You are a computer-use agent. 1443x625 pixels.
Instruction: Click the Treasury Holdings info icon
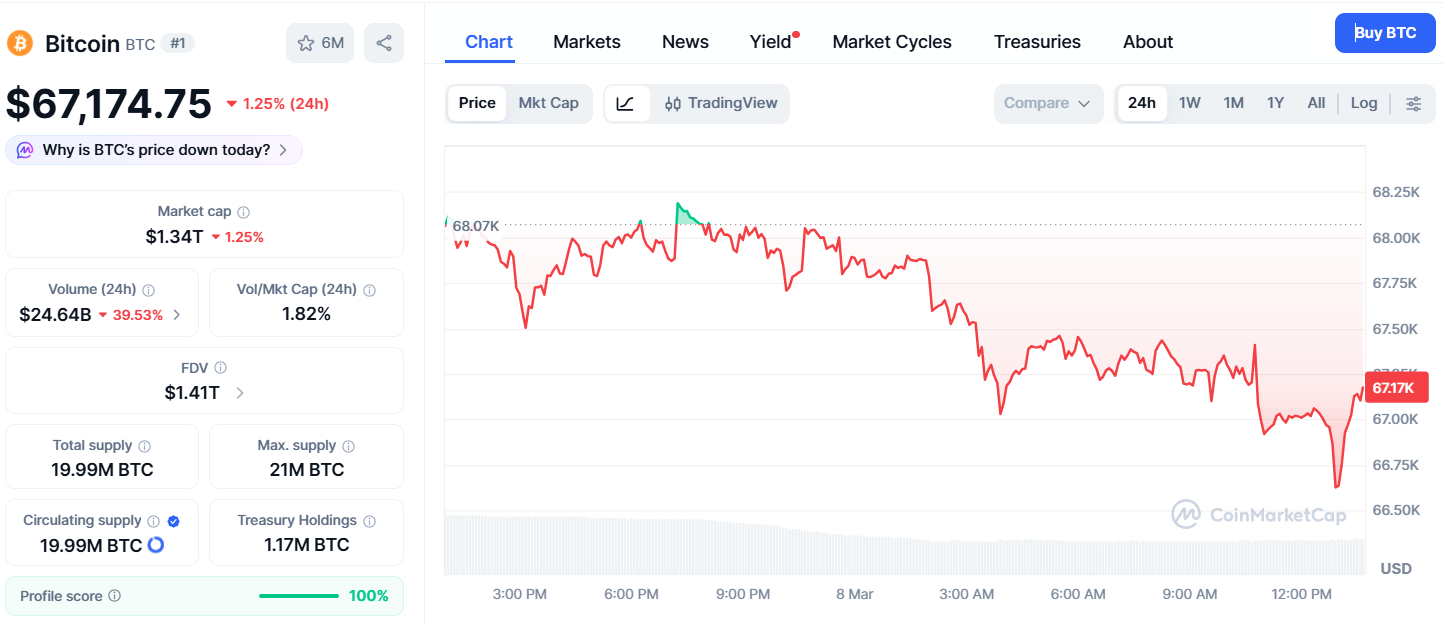pos(370,521)
